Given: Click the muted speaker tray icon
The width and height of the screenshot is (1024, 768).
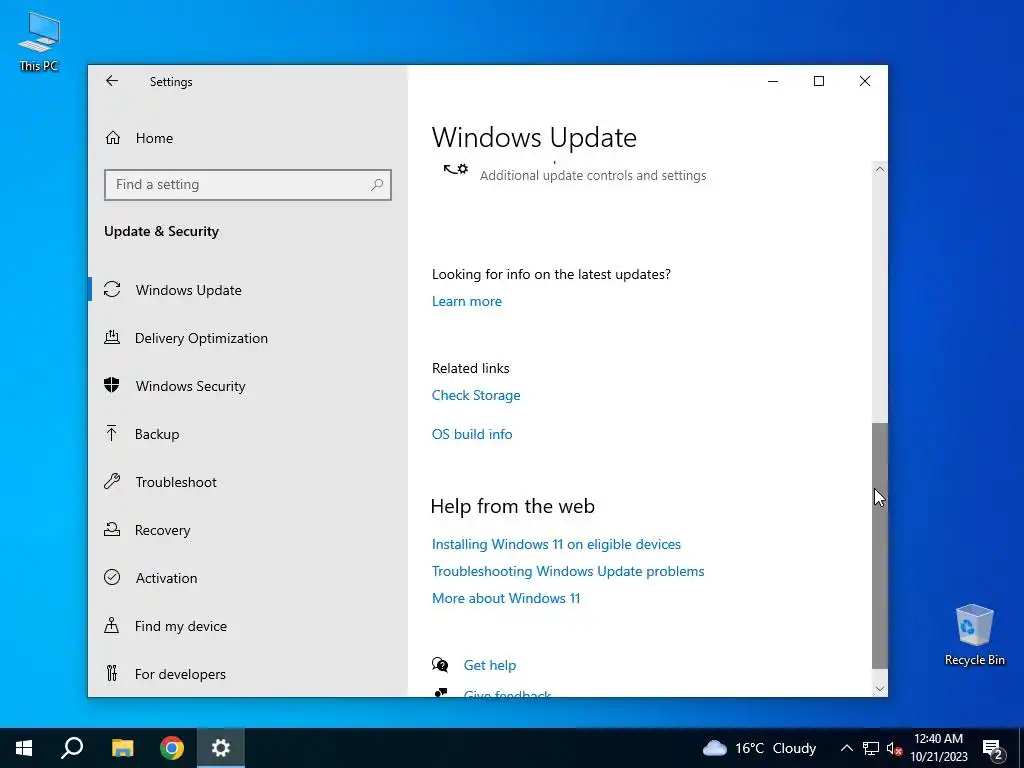Looking at the screenshot, I should (x=894, y=748).
